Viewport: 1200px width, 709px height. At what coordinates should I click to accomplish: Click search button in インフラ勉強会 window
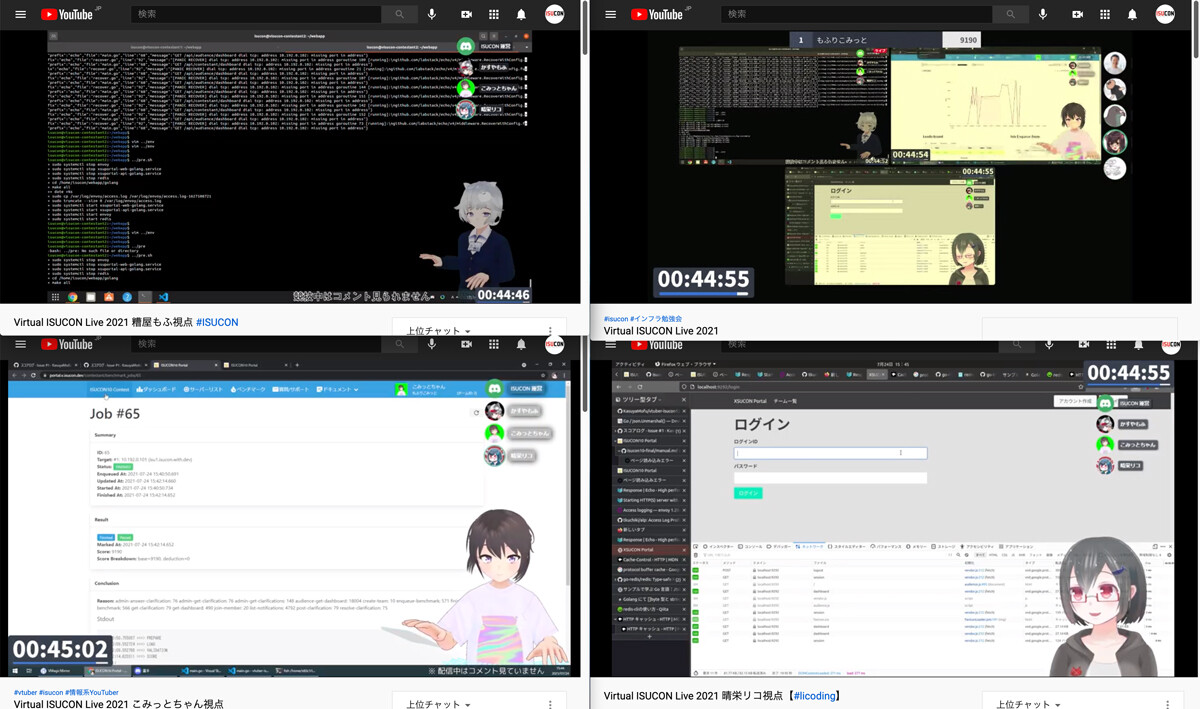tap(1012, 14)
